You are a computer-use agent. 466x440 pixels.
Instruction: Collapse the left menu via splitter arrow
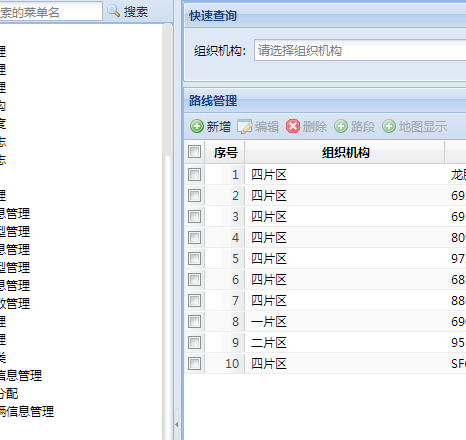[177, 424]
